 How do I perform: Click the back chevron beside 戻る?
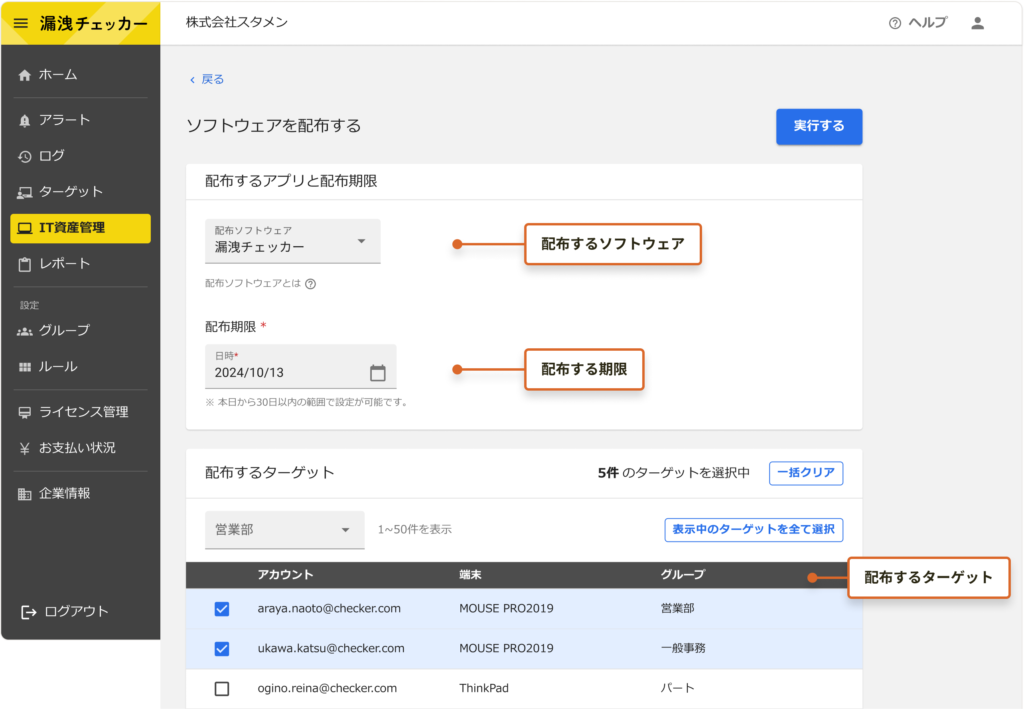(x=192, y=80)
